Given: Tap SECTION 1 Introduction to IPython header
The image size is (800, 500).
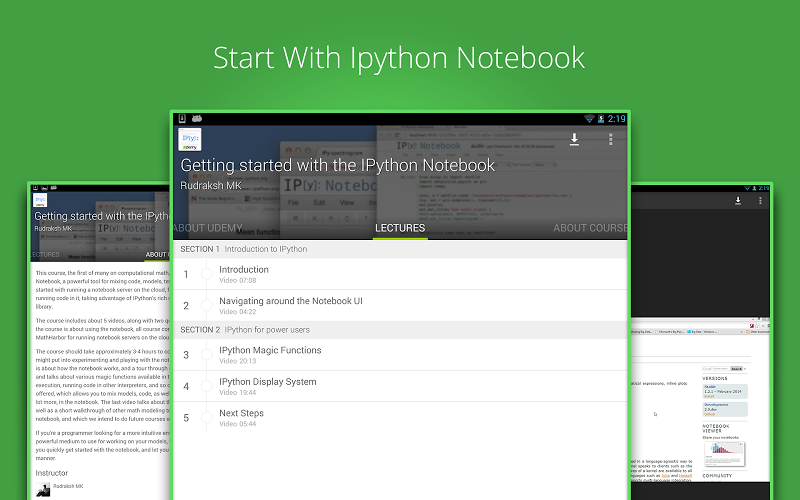Looking at the screenshot, I should tap(400, 249).
